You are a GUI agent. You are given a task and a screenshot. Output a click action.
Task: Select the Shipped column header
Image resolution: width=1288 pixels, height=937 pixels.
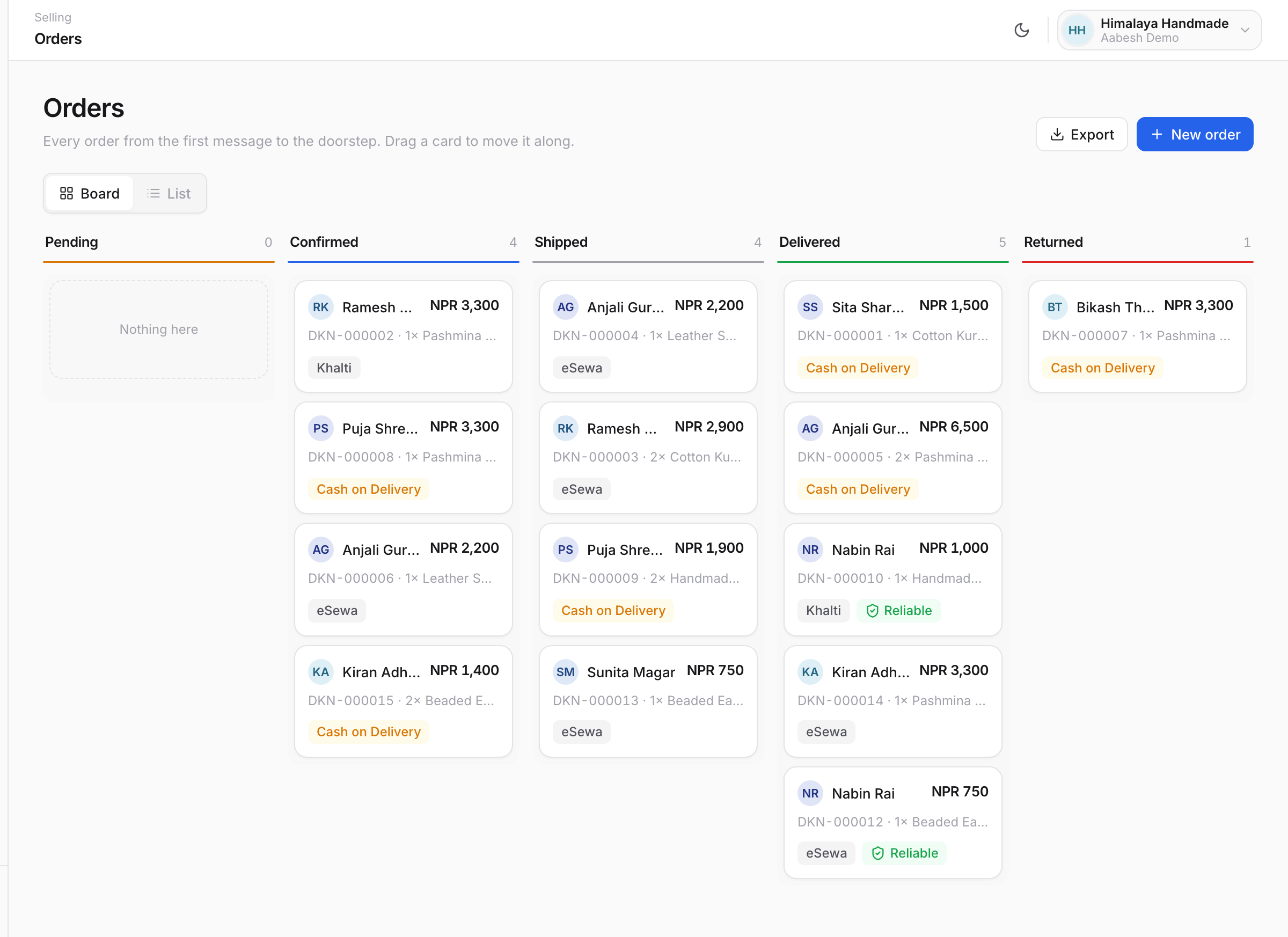pyautogui.click(x=648, y=243)
